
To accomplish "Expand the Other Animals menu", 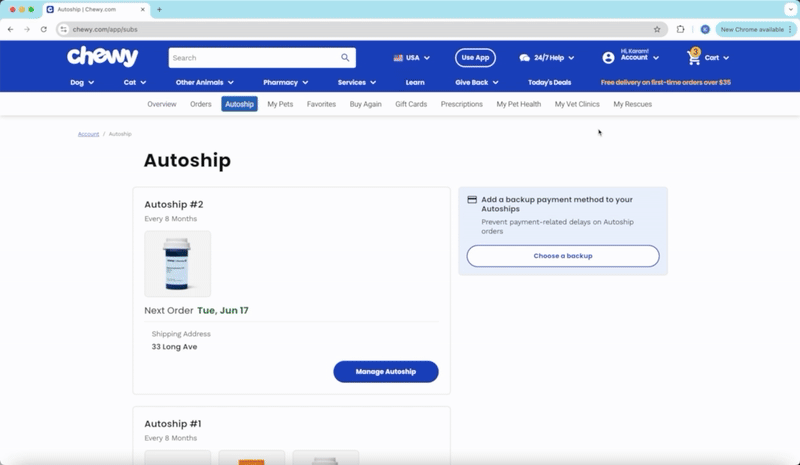I will [205, 82].
